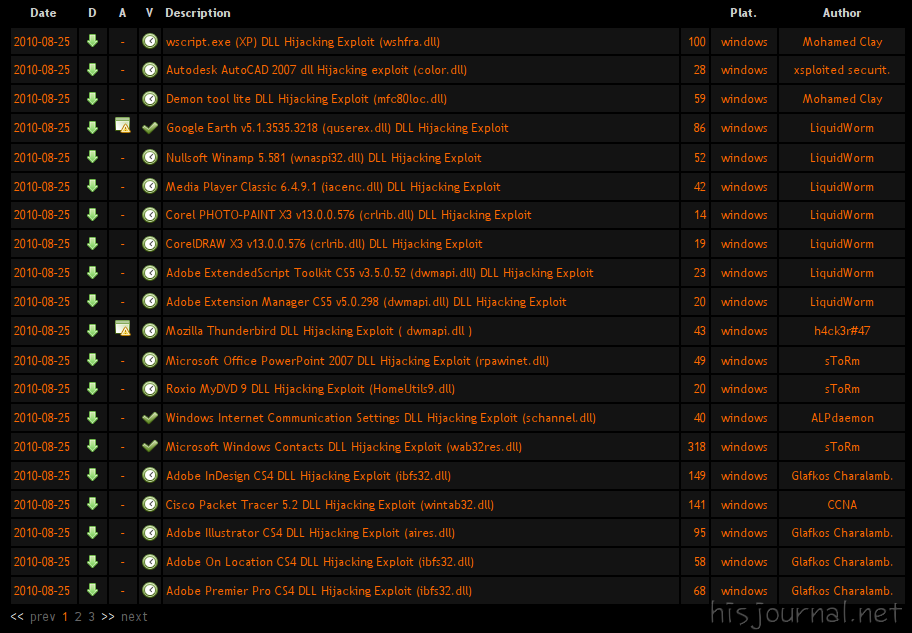
Task: Click the Plat. column header
Action: point(743,13)
